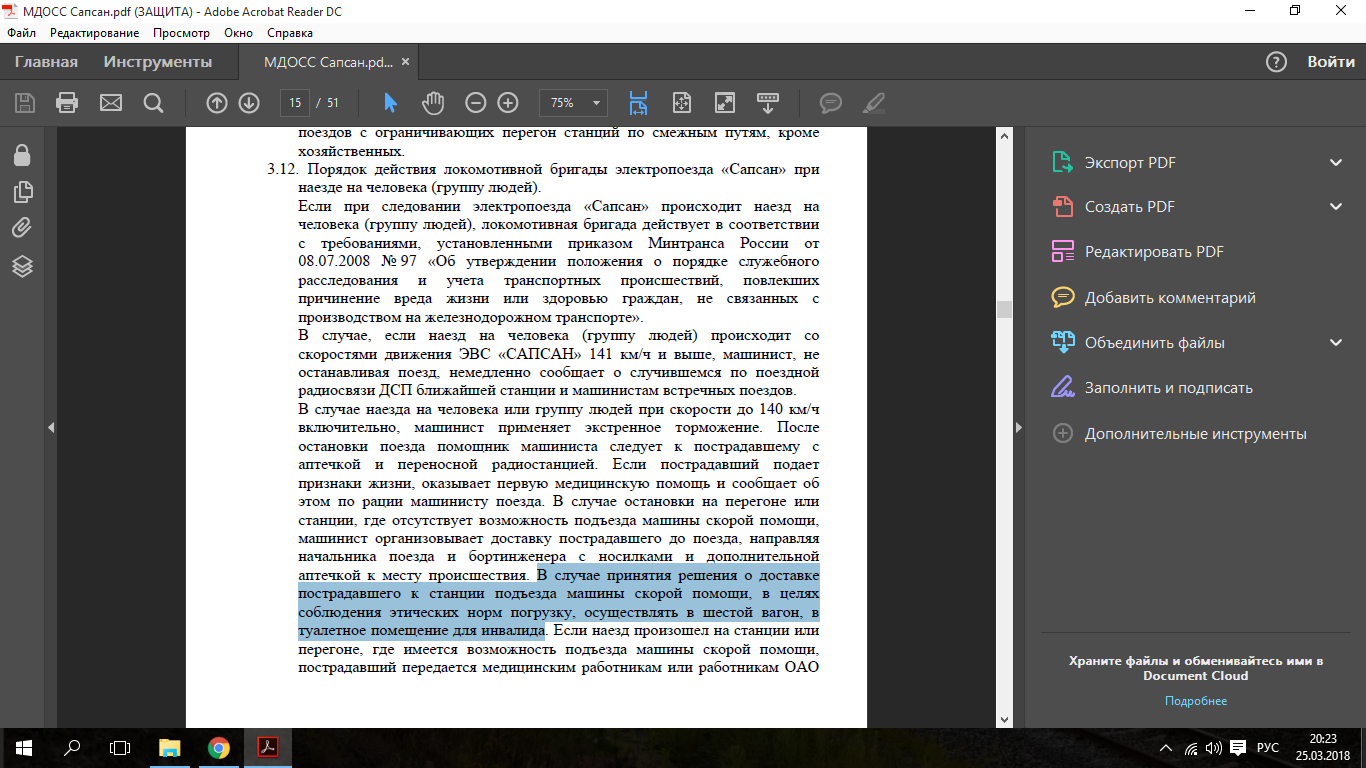Click the Войти sign-in button
Image resolution: width=1366 pixels, height=768 pixels.
click(x=1331, y=62)
